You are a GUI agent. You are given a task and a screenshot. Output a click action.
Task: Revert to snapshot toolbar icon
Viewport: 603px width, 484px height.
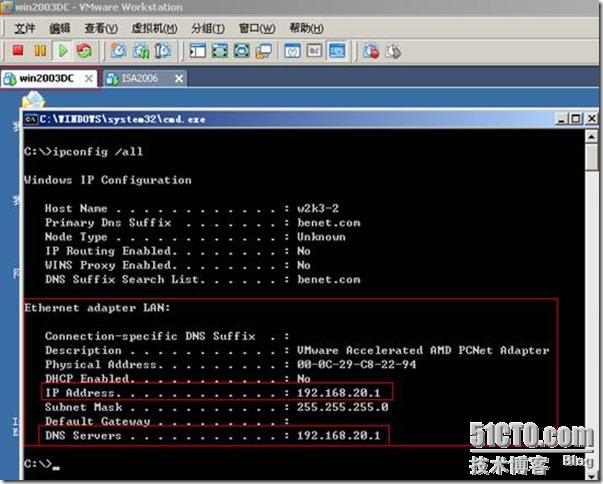coord(141,50)
